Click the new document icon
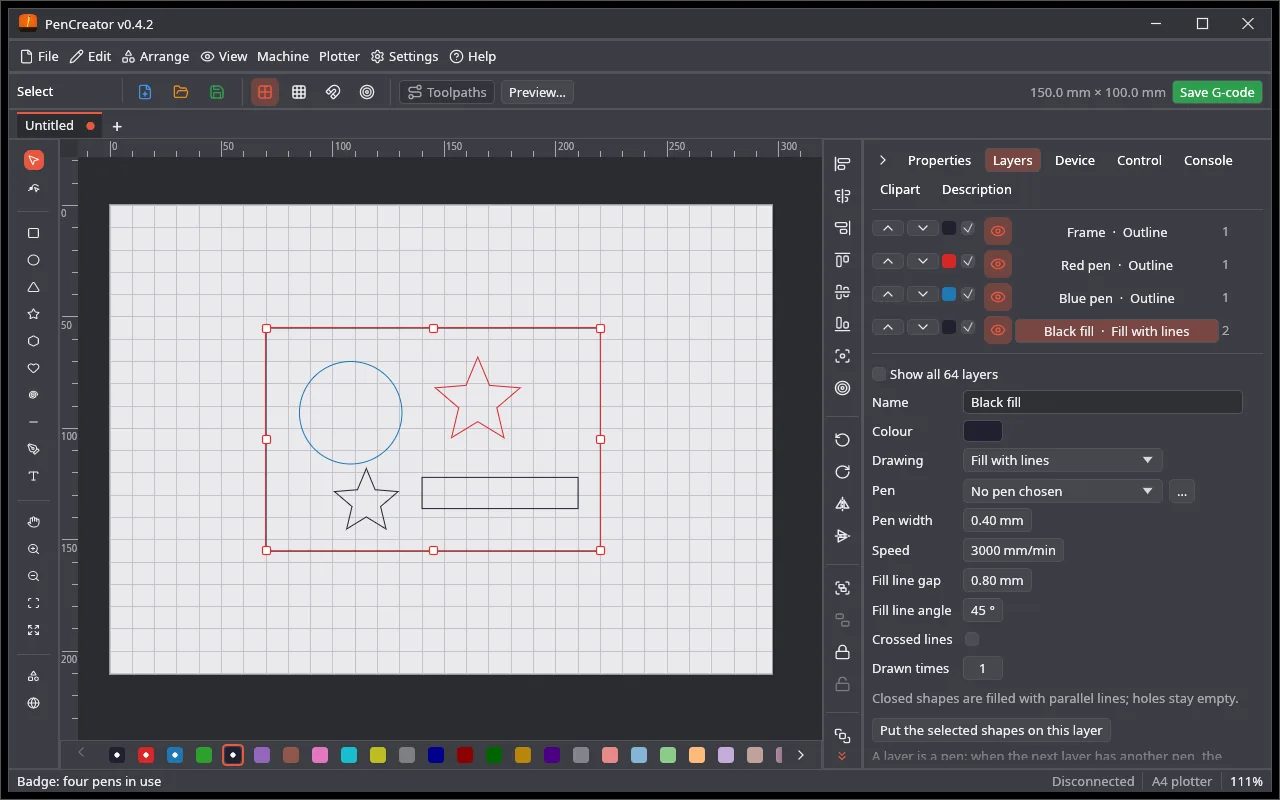 [145, 92]
